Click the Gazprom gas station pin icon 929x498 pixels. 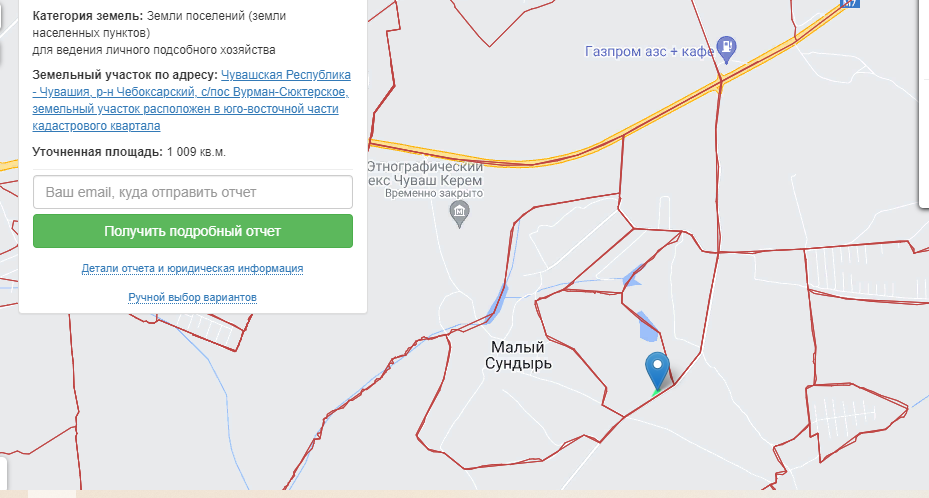726,49
